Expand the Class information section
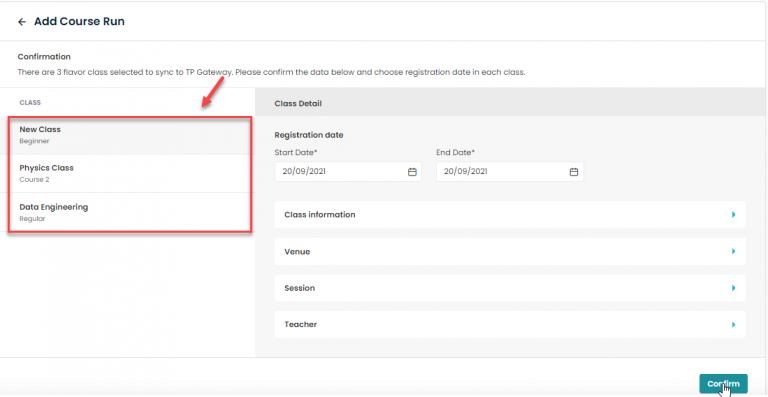Viewport: 768px width, 397px height. tap(510, 214)
